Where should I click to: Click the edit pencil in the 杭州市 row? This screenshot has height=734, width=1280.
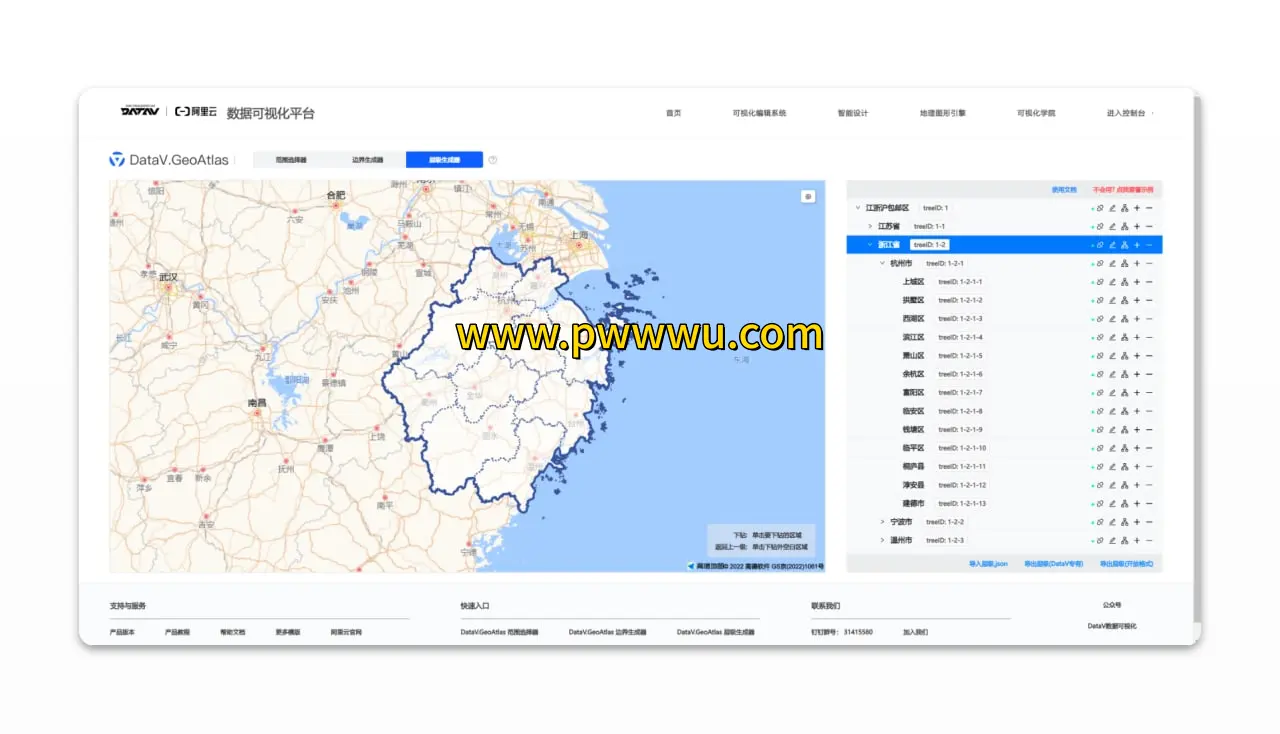coord(1112,264)
